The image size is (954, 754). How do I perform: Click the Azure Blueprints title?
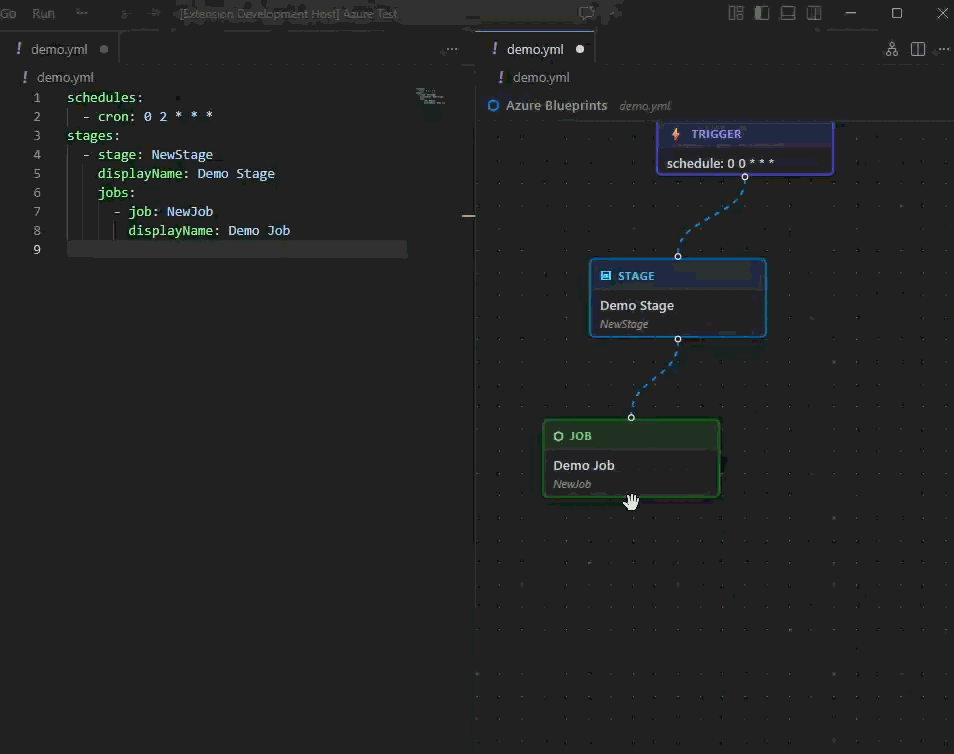click(557, 106)
